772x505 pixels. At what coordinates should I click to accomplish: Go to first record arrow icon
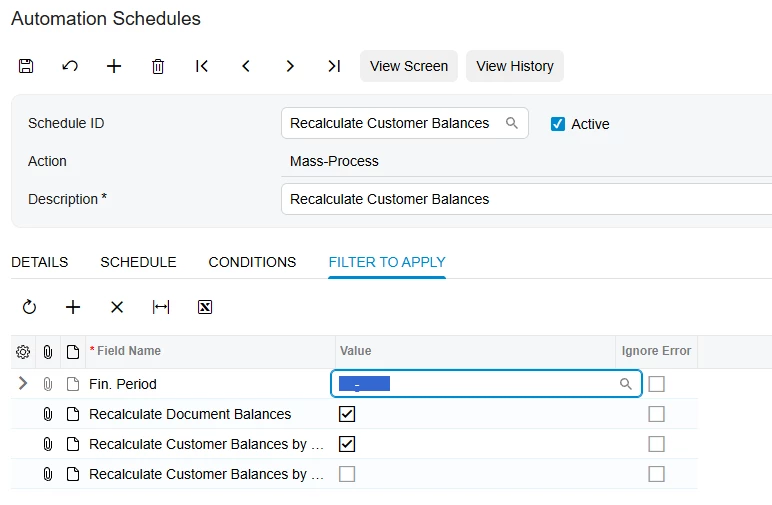202,66
